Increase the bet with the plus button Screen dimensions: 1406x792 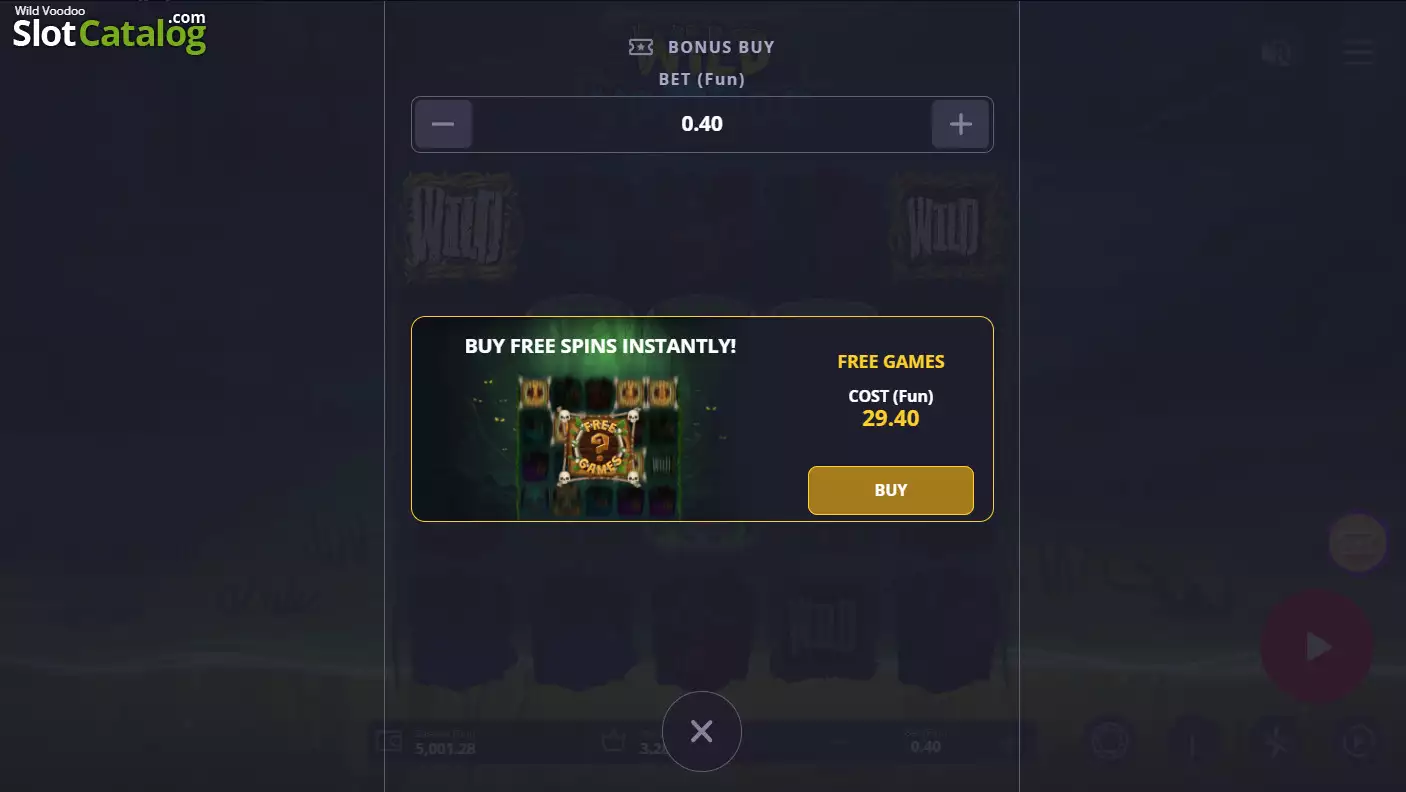click(x=961, y=124)
